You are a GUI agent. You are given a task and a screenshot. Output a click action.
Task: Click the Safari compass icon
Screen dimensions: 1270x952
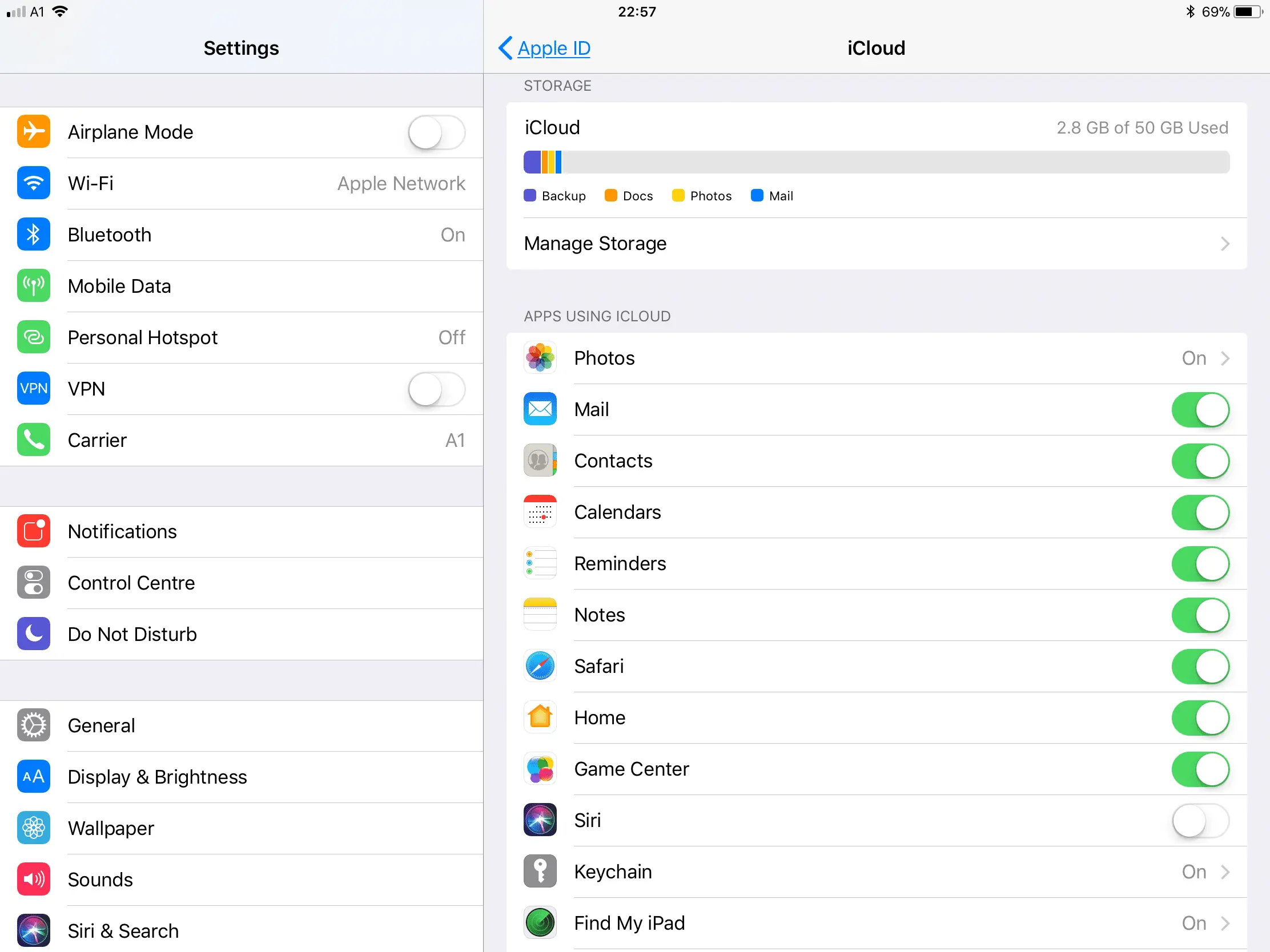pos(540,665)
